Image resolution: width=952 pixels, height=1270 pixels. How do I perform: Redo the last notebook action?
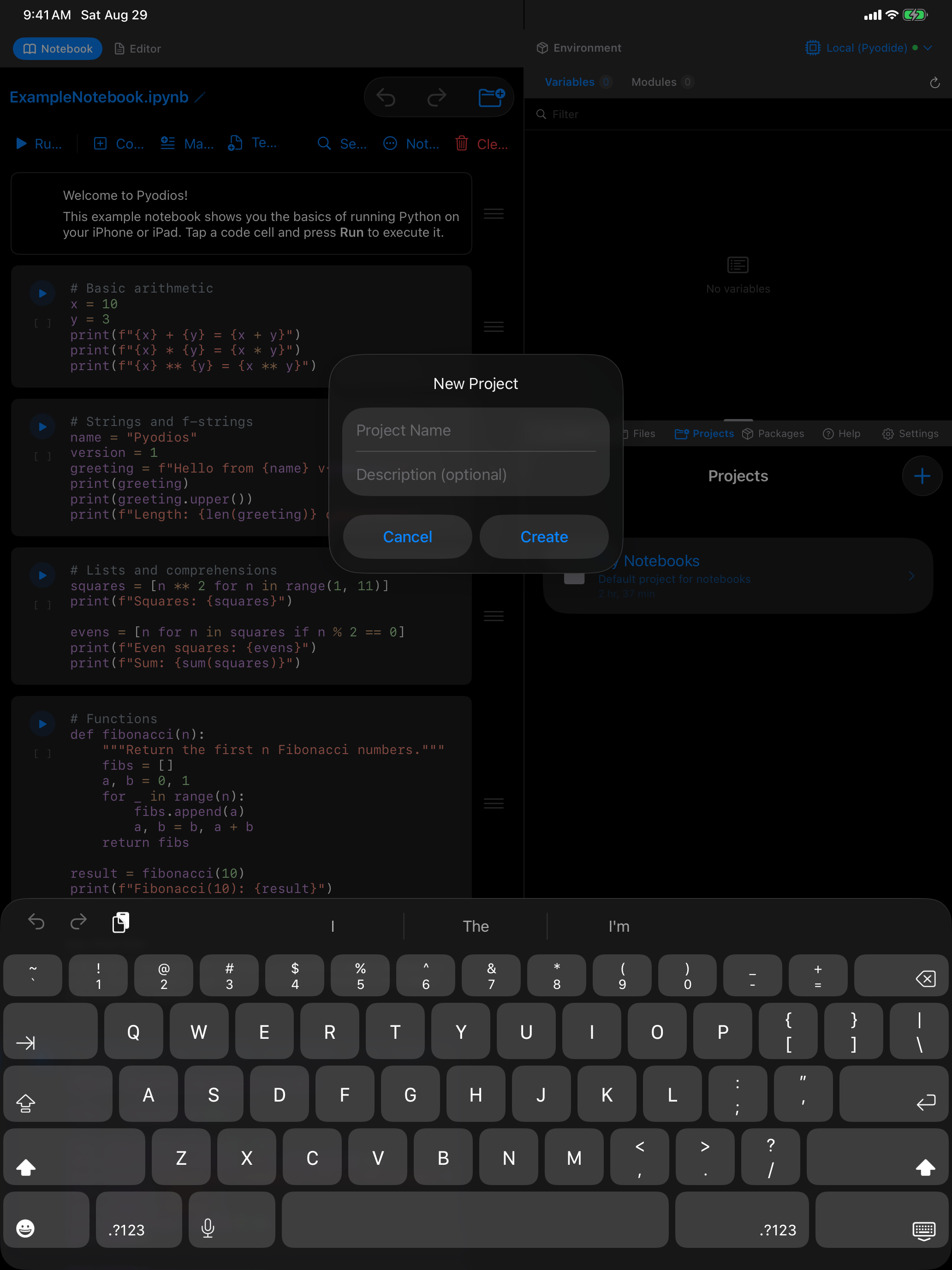(437, 97)
